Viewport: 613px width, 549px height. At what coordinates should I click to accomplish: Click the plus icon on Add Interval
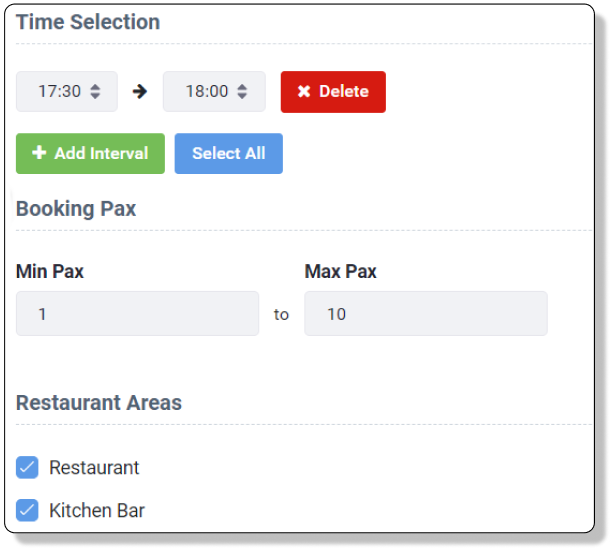pyautogui.click(x=39, y=152)
